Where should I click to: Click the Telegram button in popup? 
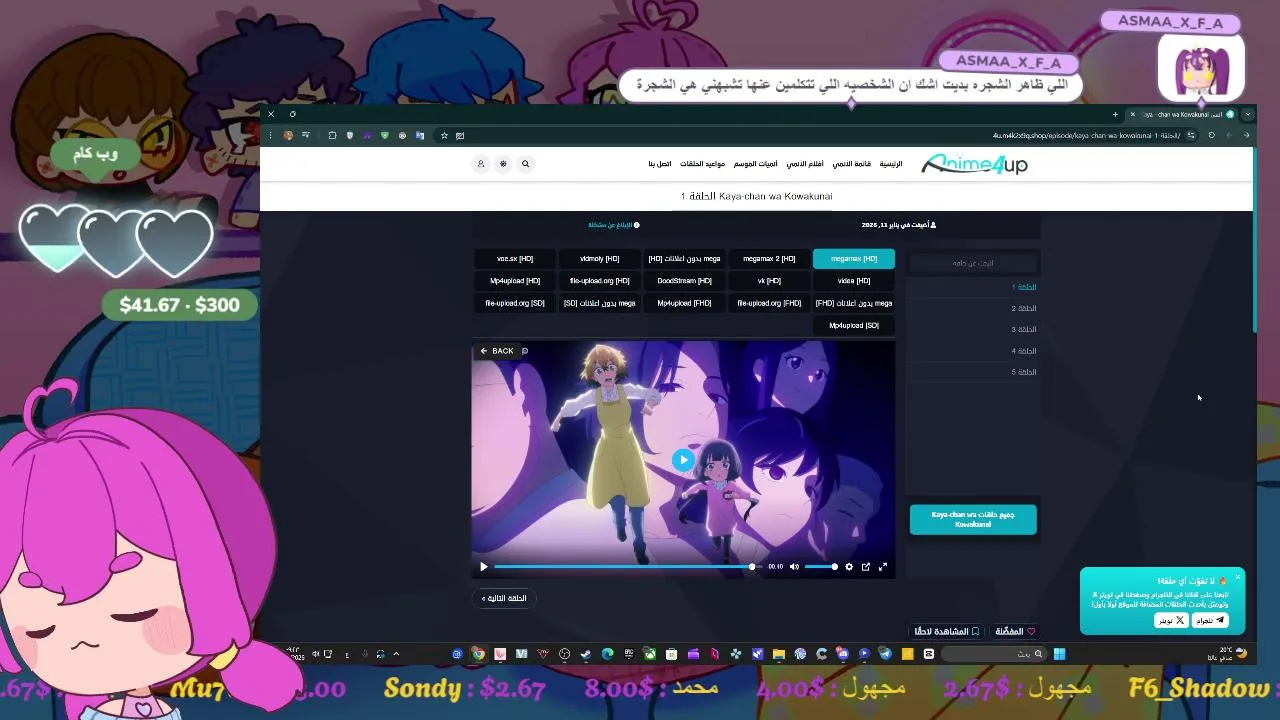click(1210, 621)
